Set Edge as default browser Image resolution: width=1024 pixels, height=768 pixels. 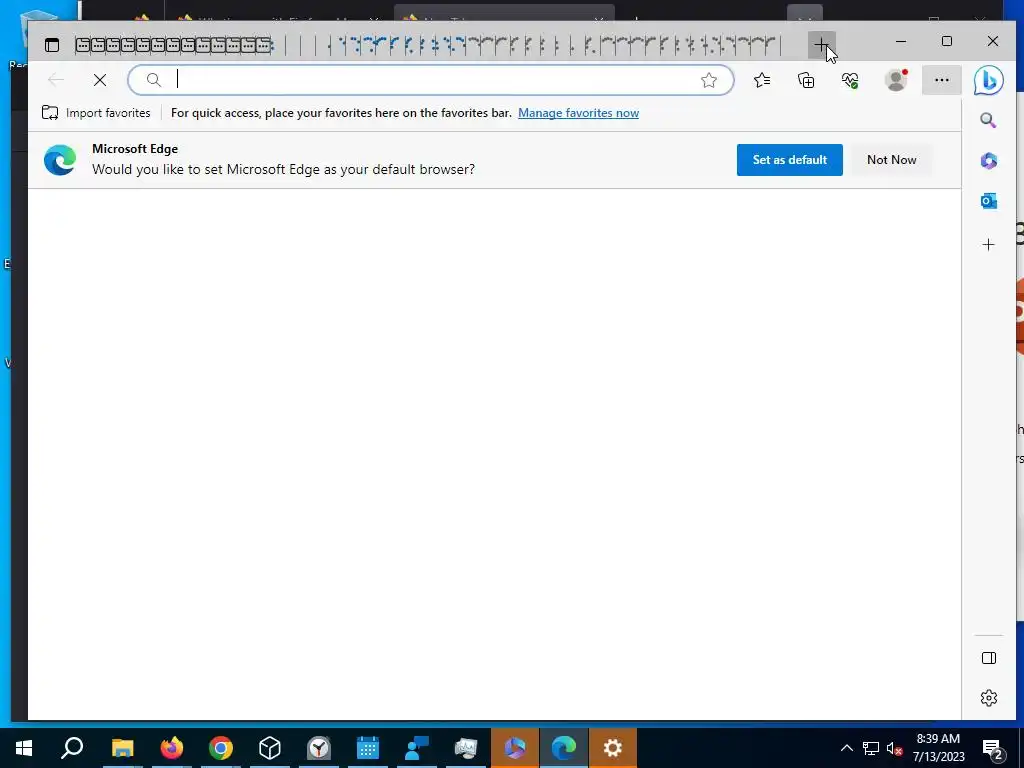790,160
